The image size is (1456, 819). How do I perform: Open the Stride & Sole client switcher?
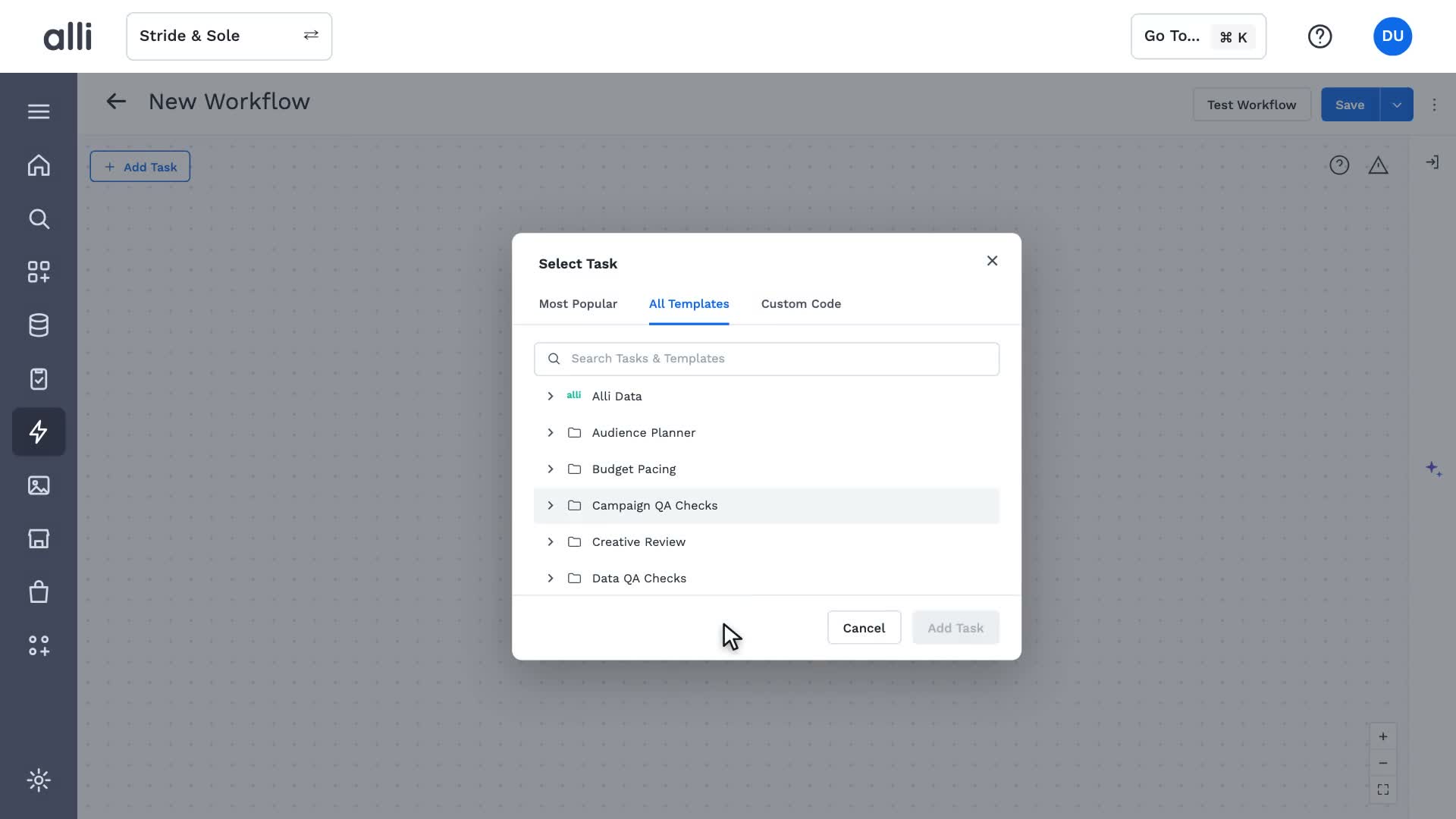click(x=229, y=36)
